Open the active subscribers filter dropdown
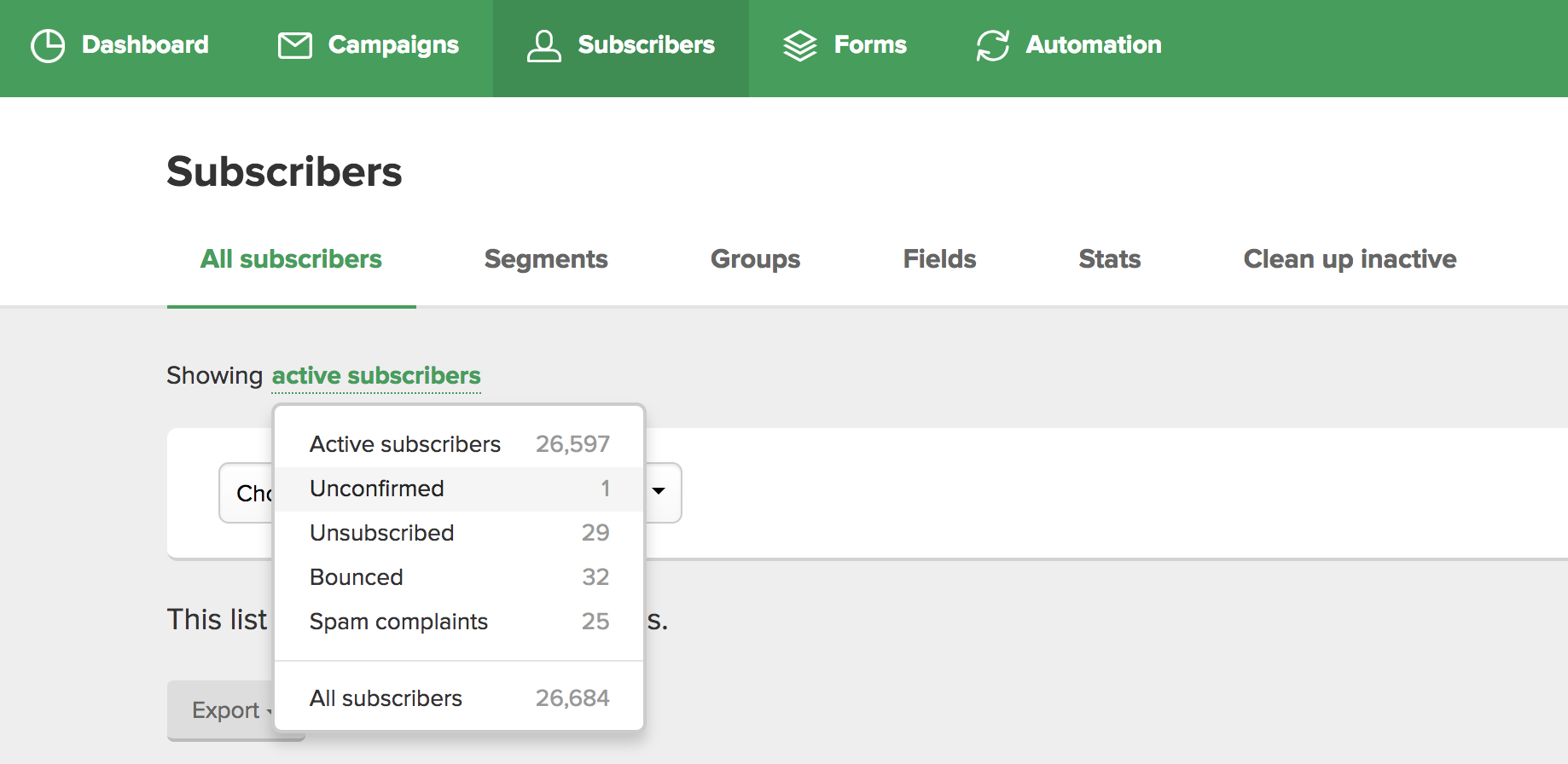This screenshot has width=1568, height=764. click(x=376, y=376)
